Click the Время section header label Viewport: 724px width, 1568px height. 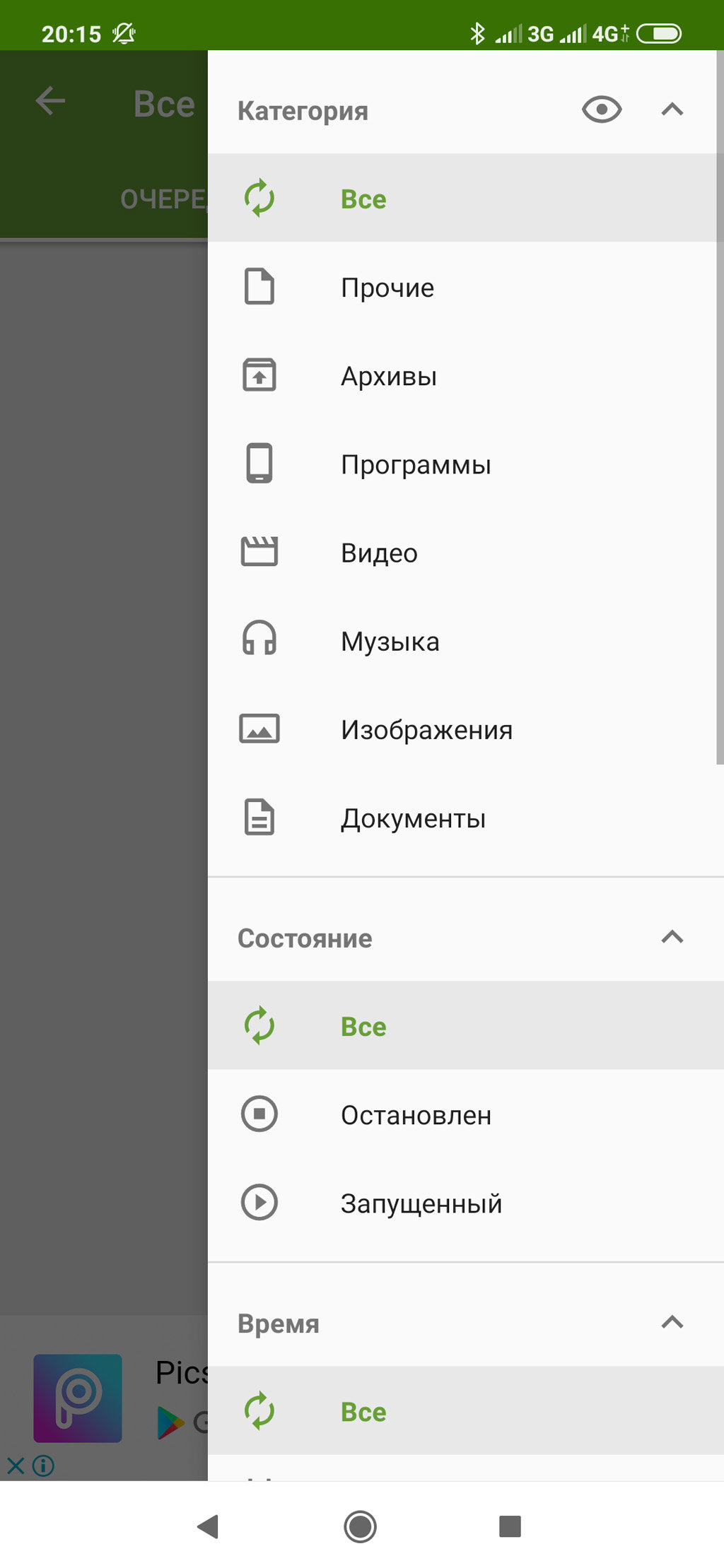[x=279, y=1324]
